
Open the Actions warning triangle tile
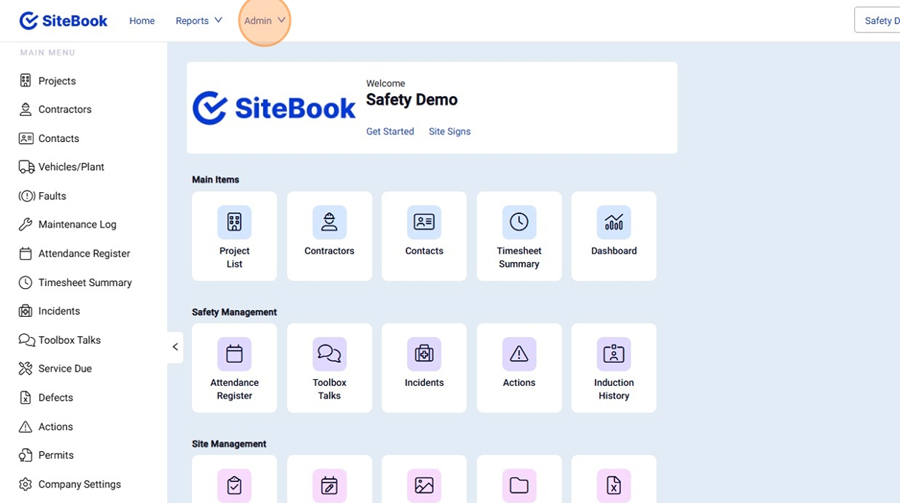(518, 354)
